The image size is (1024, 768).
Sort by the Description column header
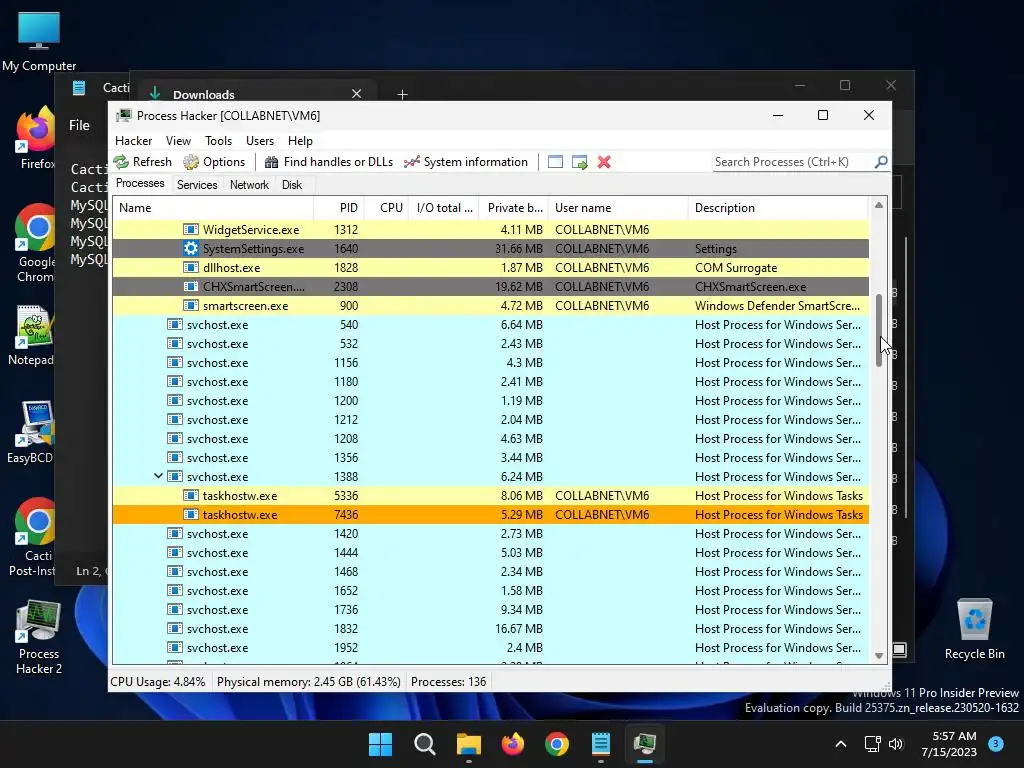(779, 208)
